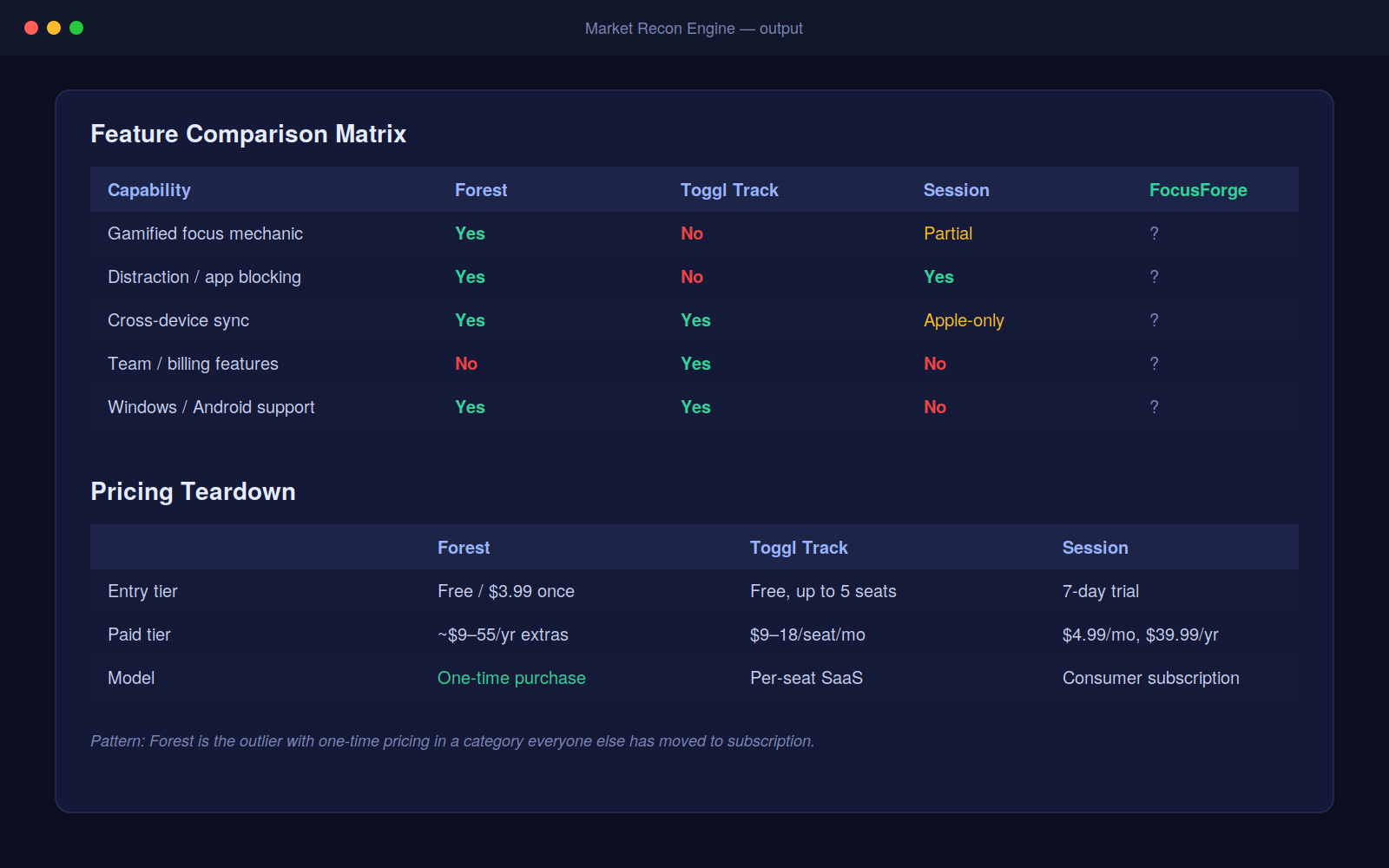Click Forest's 'Yes' for Gamified focus mechanic
The width and height of the screenshot is (1389, 868).
[x=470, y=233]
